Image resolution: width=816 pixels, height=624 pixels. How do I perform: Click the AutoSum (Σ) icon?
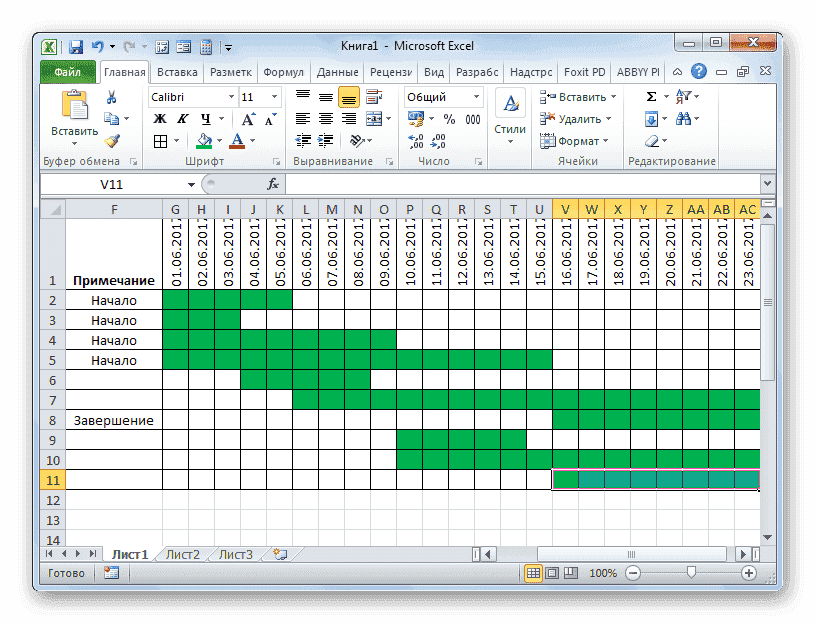tap(650, 96)
